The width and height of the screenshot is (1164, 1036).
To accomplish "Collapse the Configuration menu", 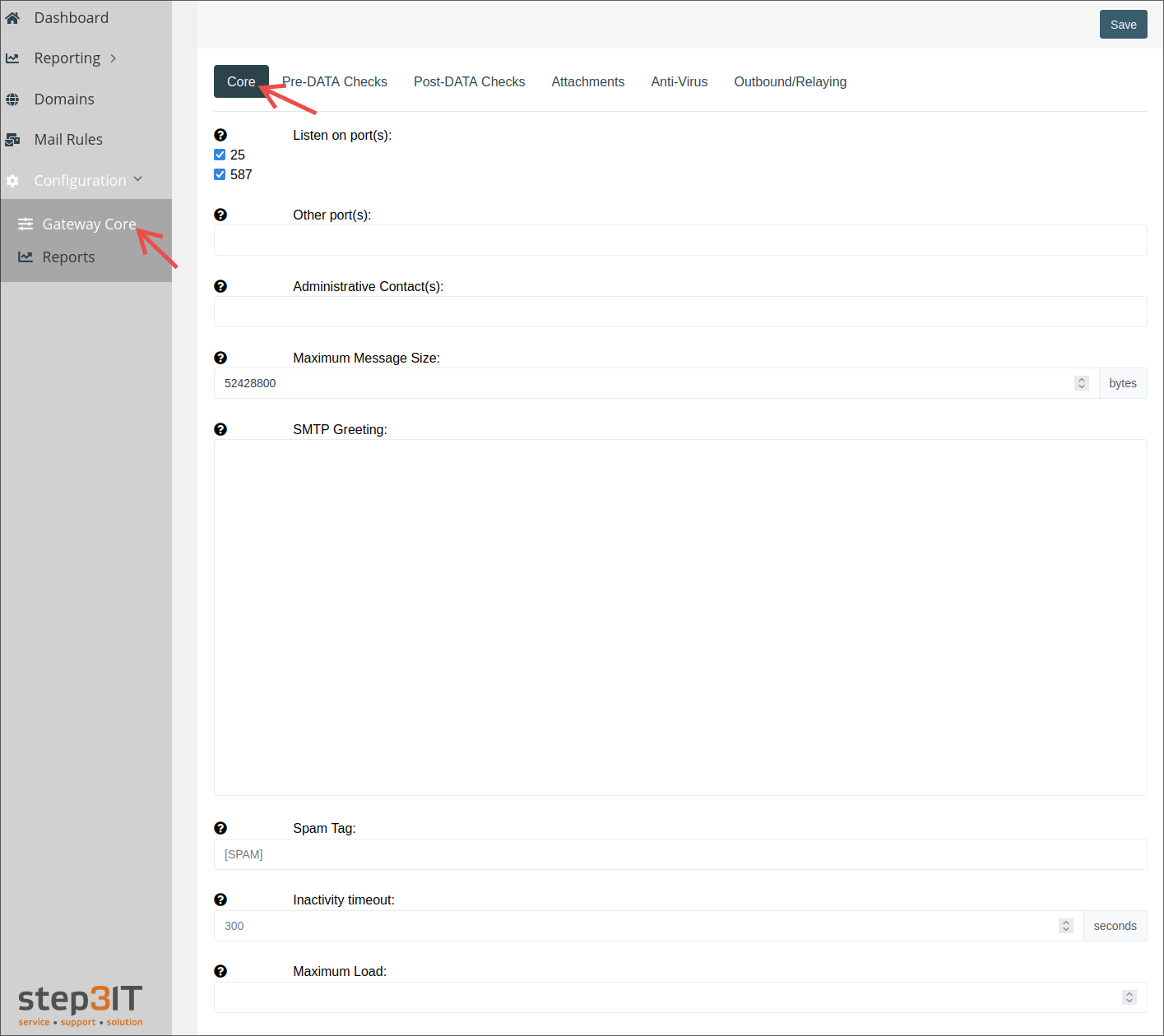I will coord(137,180).
